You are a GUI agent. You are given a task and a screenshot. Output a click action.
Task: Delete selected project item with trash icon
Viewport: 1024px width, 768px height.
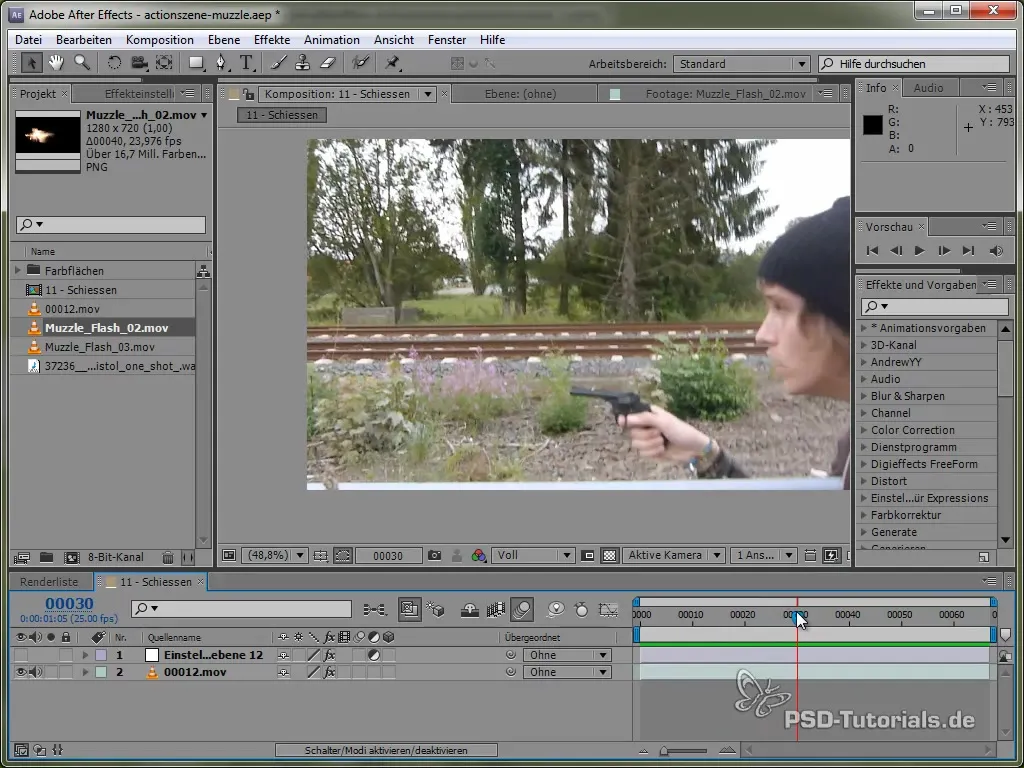(168, 558)
